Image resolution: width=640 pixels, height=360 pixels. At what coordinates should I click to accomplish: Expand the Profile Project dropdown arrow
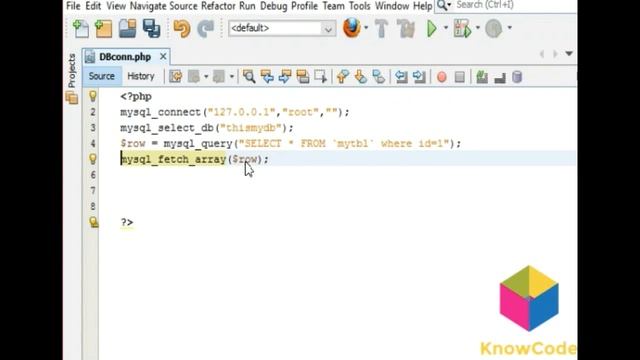click(509, 28)
